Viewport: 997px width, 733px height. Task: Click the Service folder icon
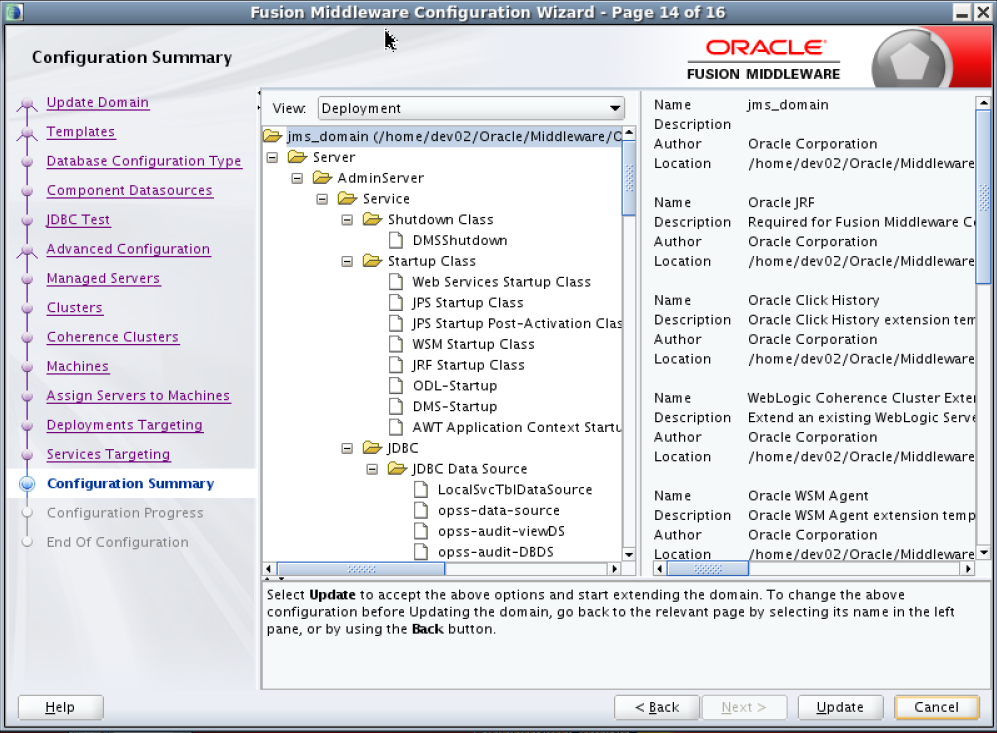(x=348, y=199)
